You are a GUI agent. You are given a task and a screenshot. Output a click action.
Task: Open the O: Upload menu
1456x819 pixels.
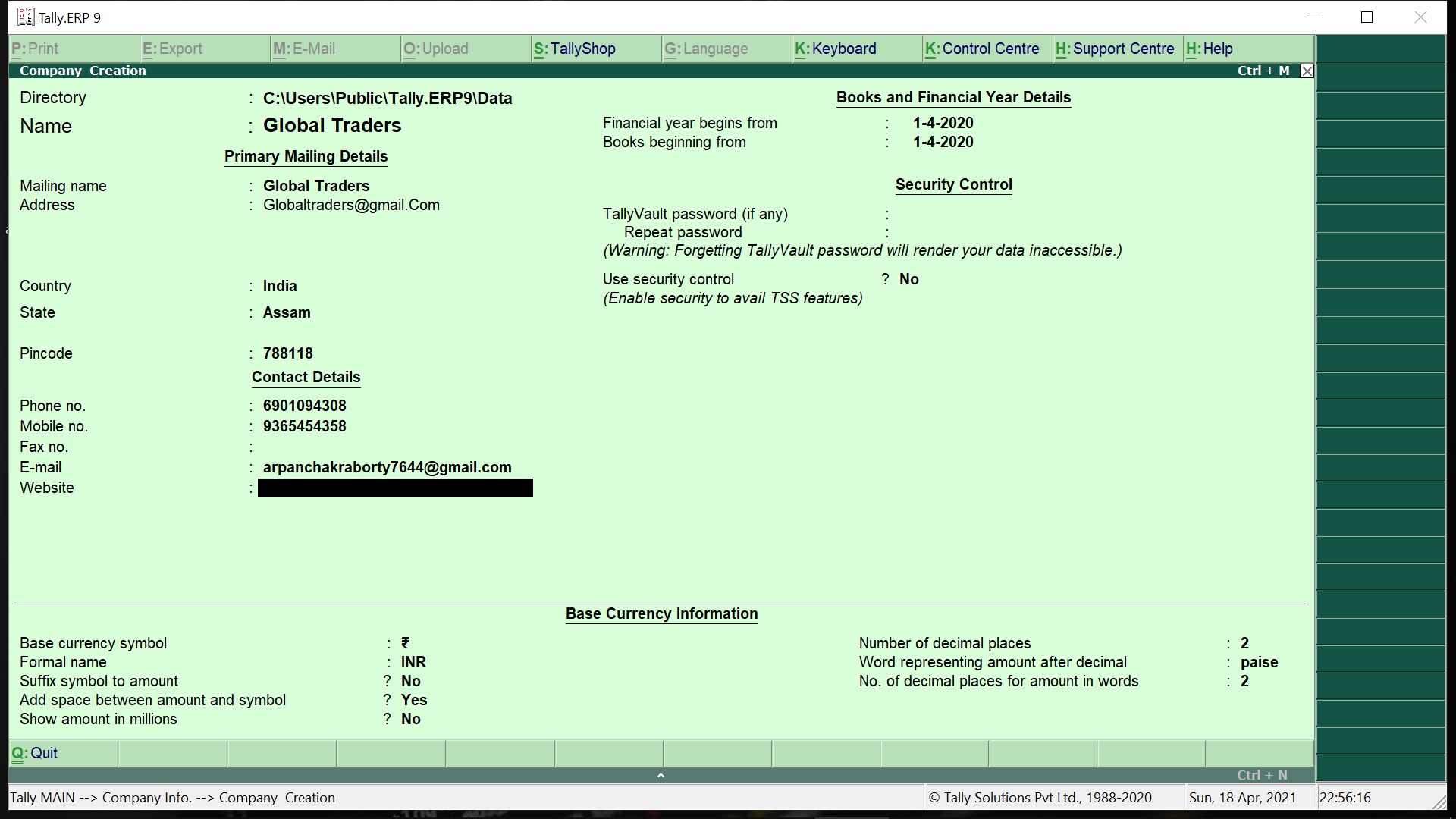466,49
